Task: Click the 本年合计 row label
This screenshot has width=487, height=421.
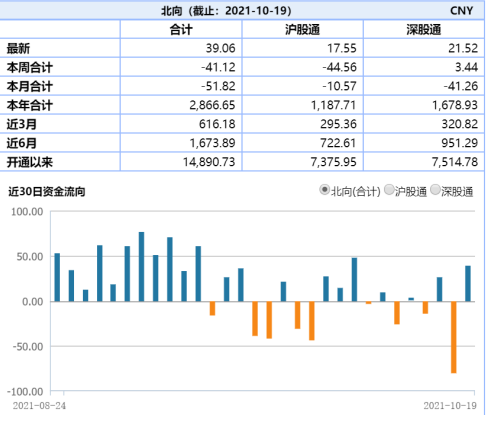Action: click(30, 106)
